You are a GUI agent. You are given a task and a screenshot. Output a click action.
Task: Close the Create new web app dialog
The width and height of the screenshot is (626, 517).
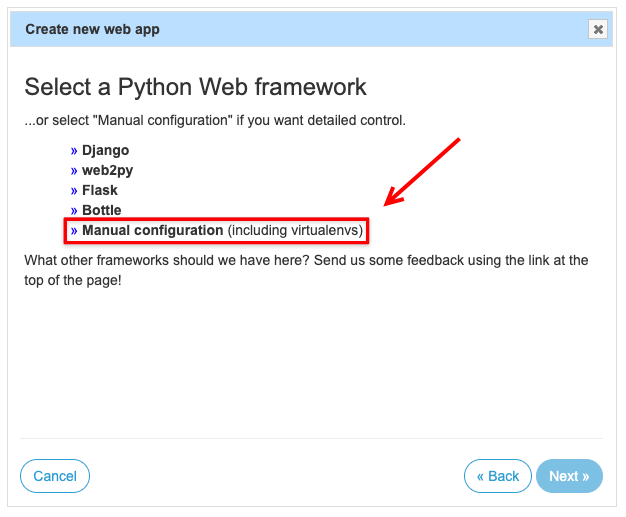[598, 29]
